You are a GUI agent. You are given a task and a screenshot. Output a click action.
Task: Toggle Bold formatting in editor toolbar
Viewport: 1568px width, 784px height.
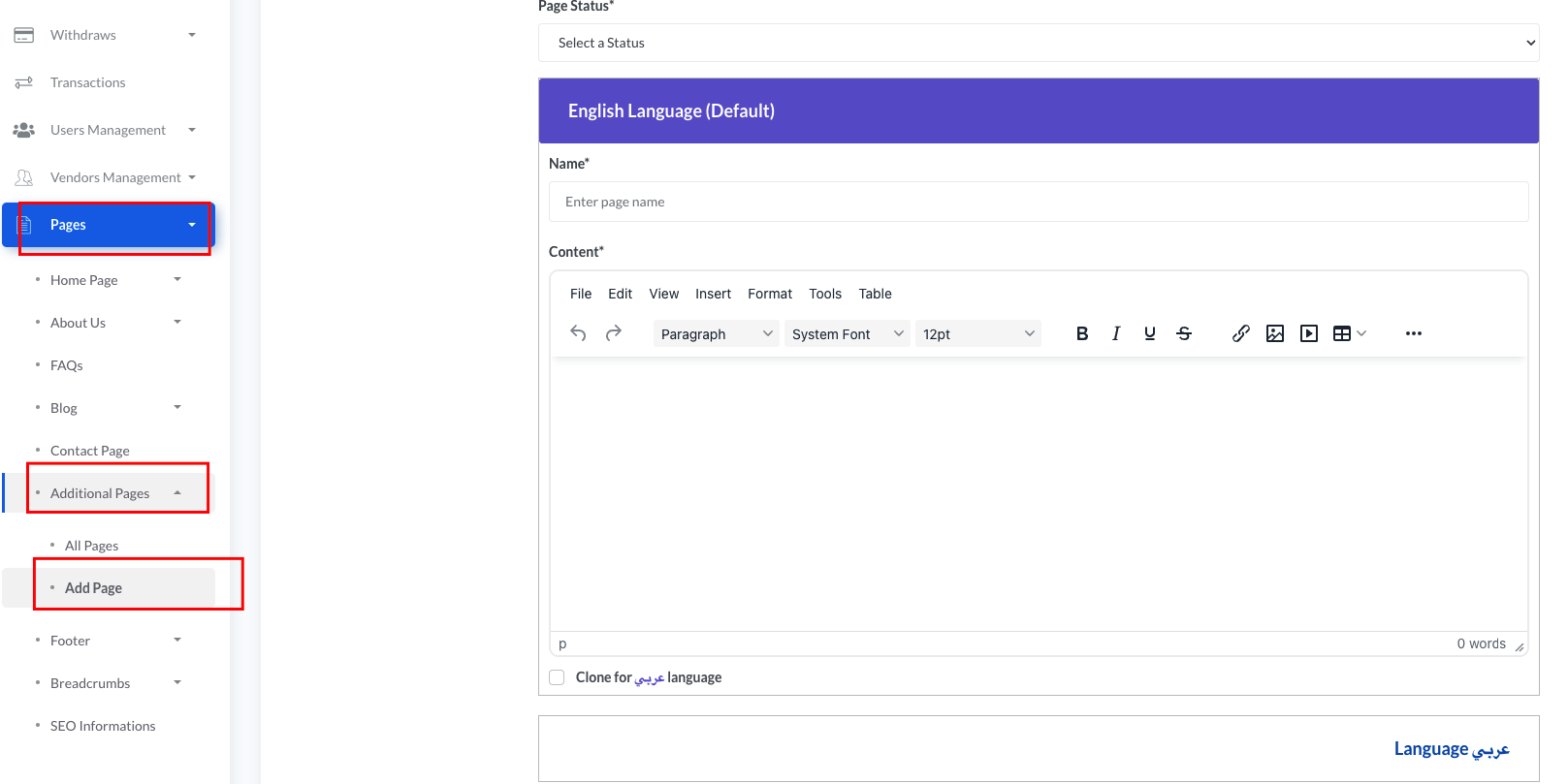coord(1082,333)
